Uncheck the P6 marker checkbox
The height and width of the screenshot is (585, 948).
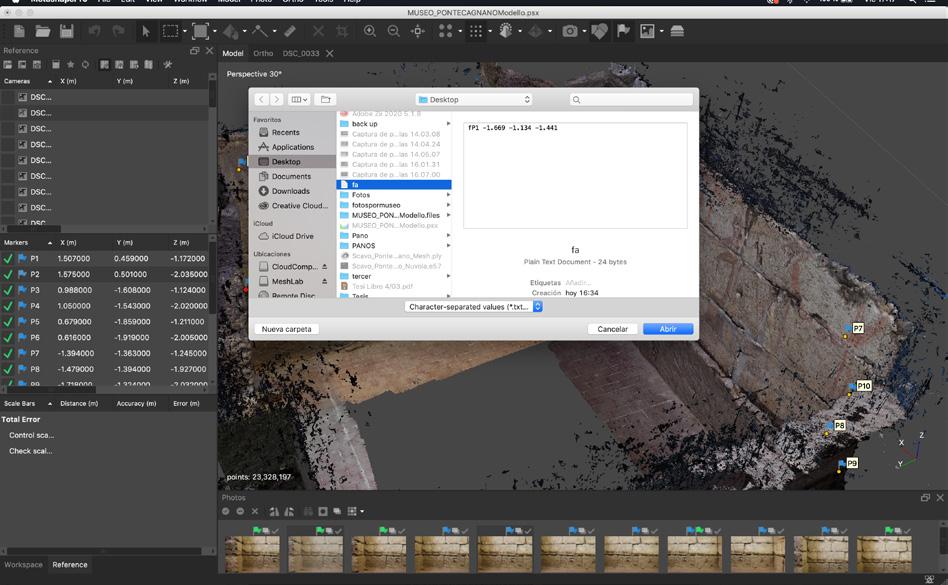coord(8,337)
